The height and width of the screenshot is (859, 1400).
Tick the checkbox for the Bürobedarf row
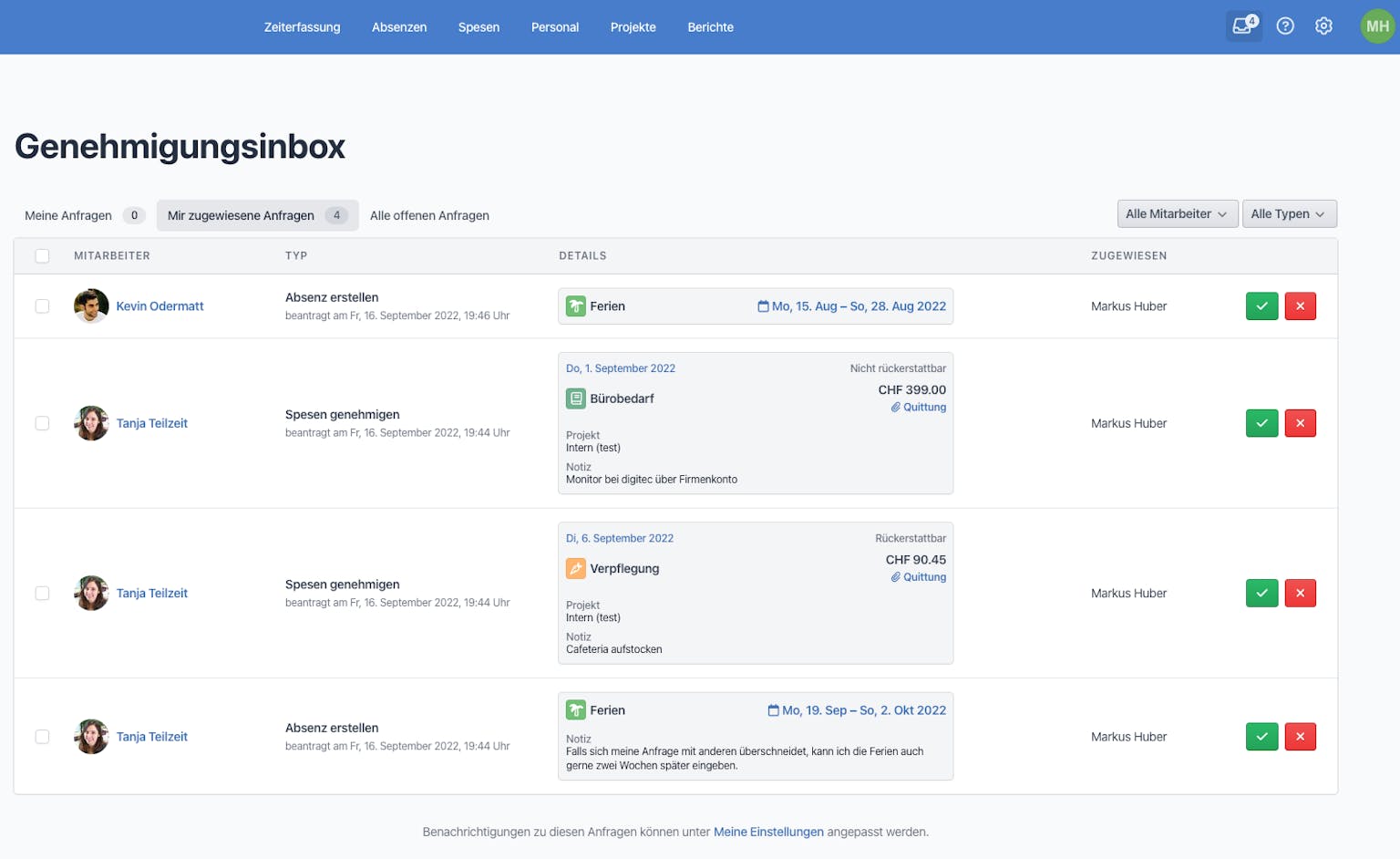click(42, 423)
